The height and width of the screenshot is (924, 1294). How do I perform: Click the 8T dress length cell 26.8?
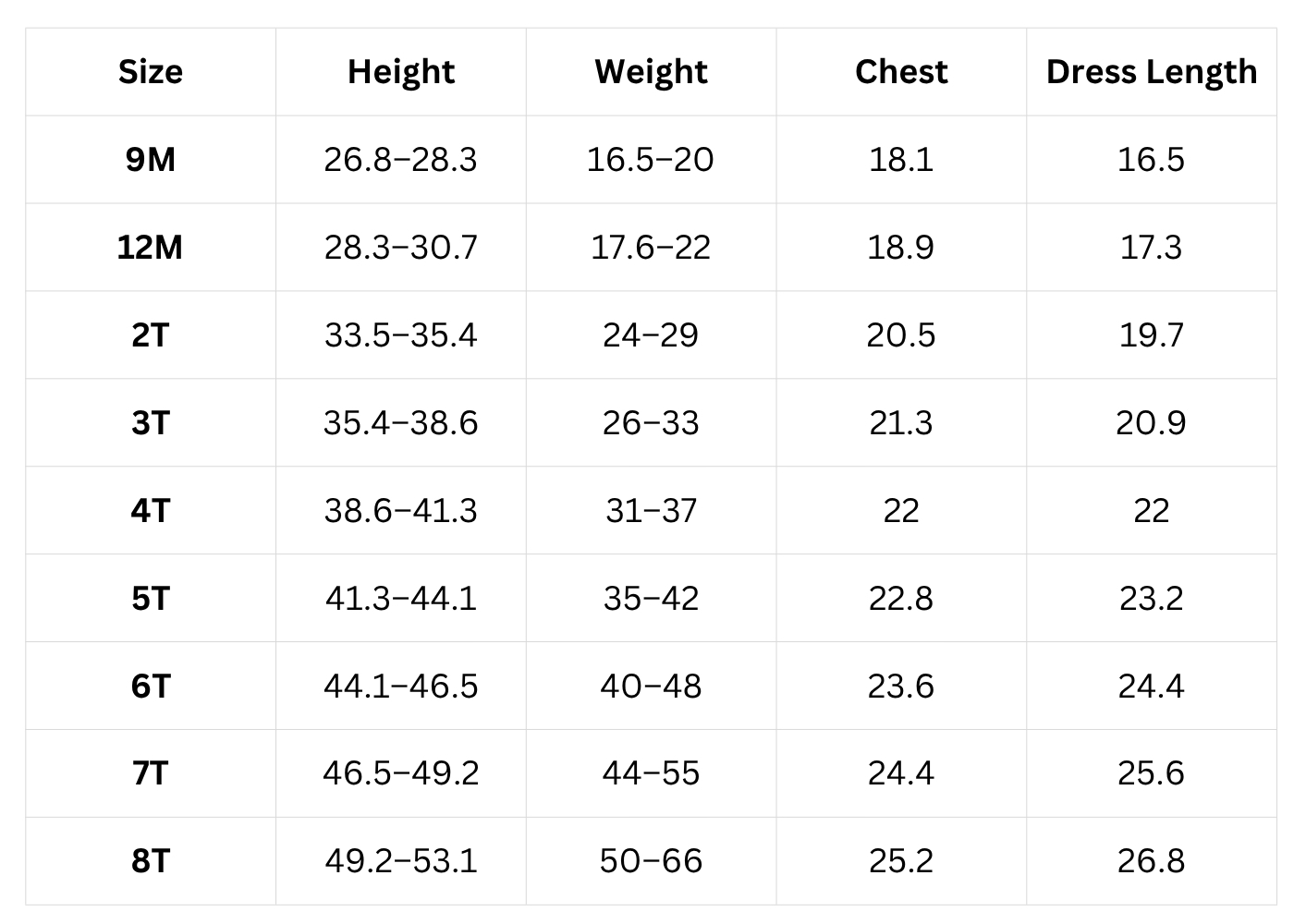(1151, 861)
